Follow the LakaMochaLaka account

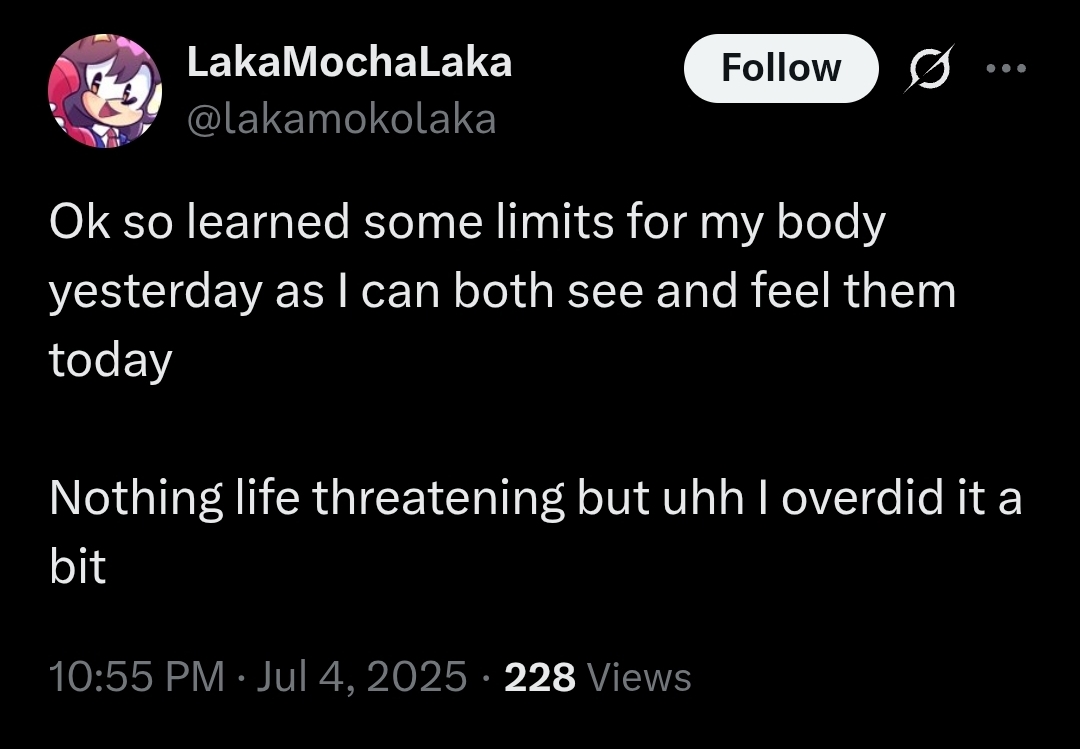click(x=781, y=68)
